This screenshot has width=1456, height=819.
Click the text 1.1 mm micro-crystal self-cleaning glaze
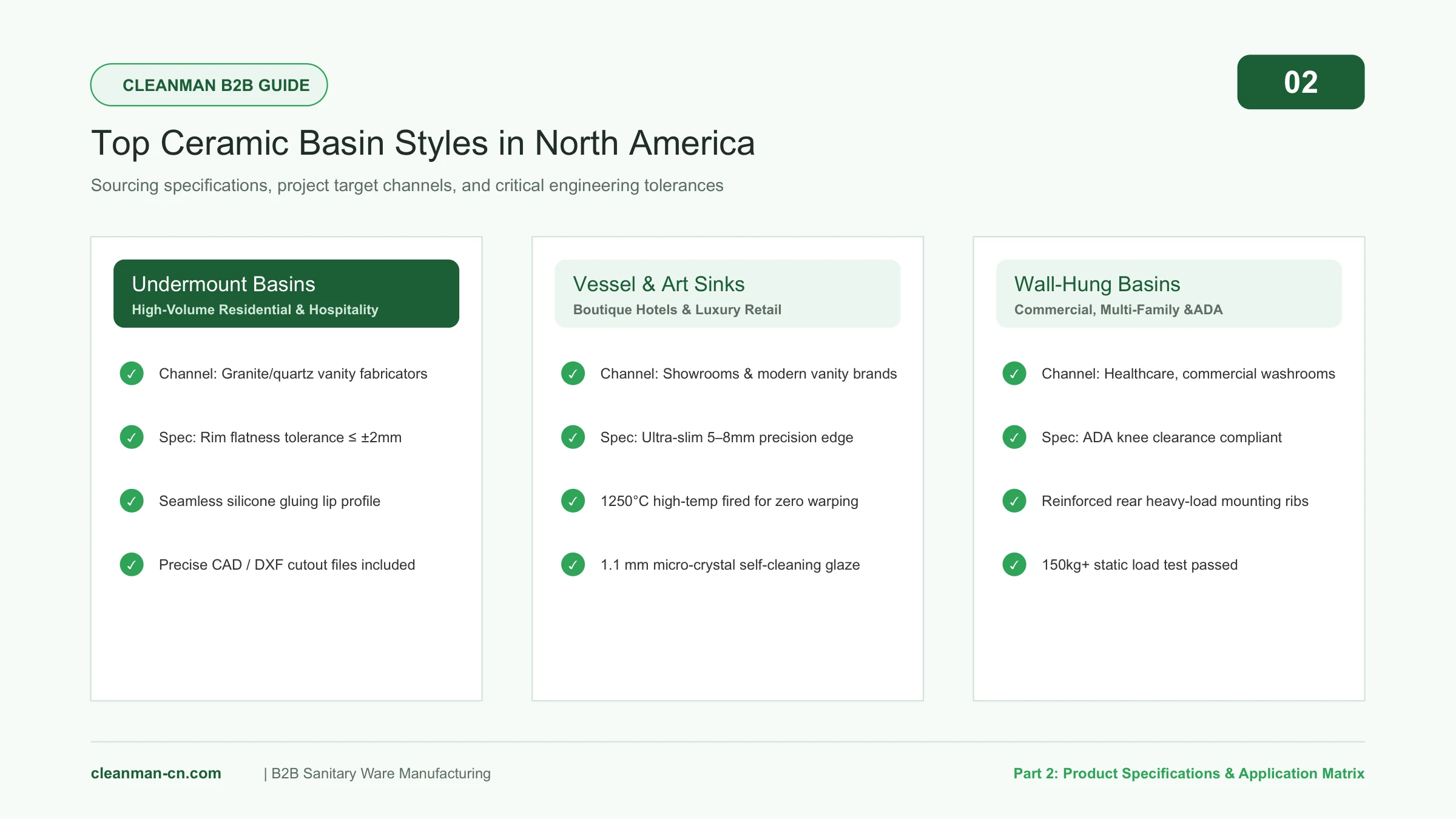point(730,565)
